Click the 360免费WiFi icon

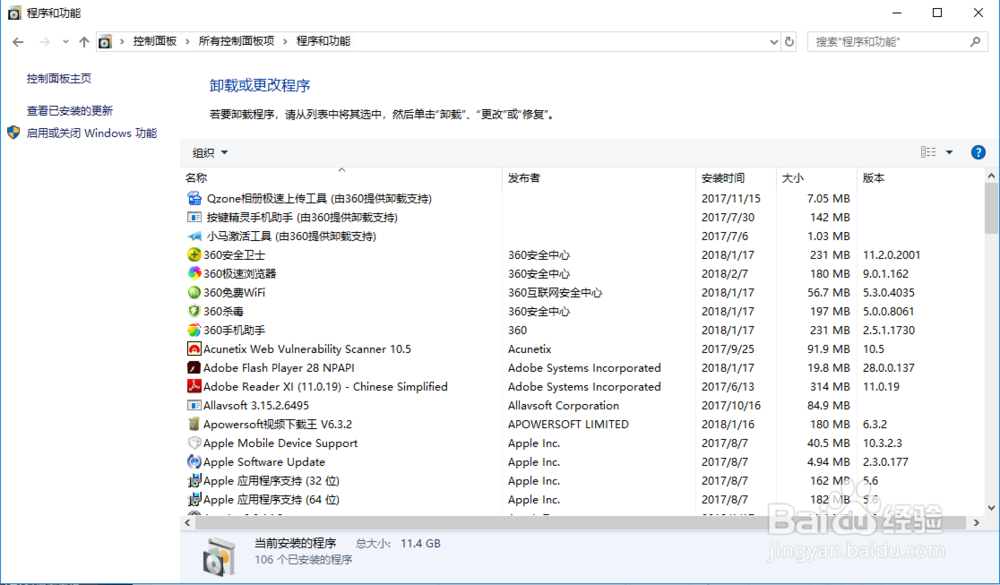pyautogui.click(x=194, y=292)
